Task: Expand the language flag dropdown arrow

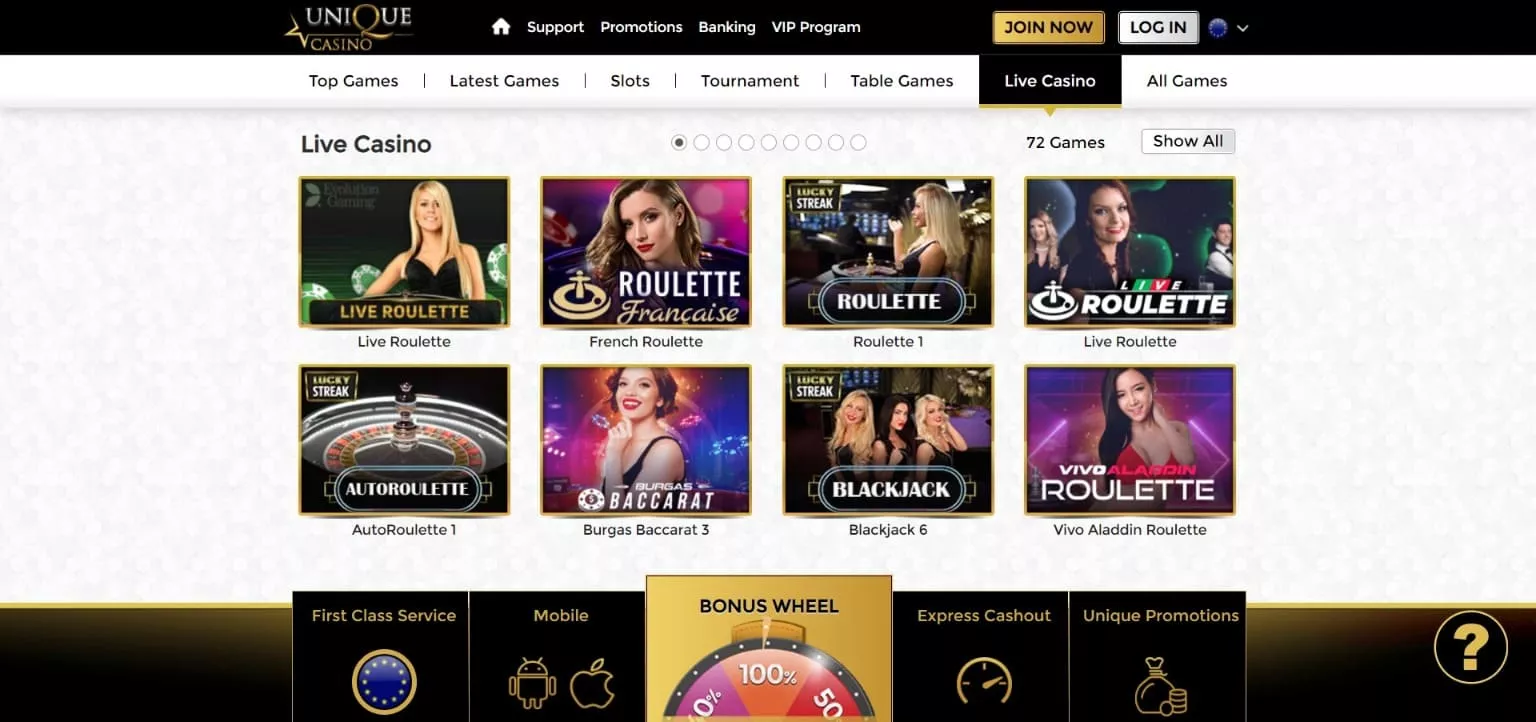Action: click(1242, 28)
